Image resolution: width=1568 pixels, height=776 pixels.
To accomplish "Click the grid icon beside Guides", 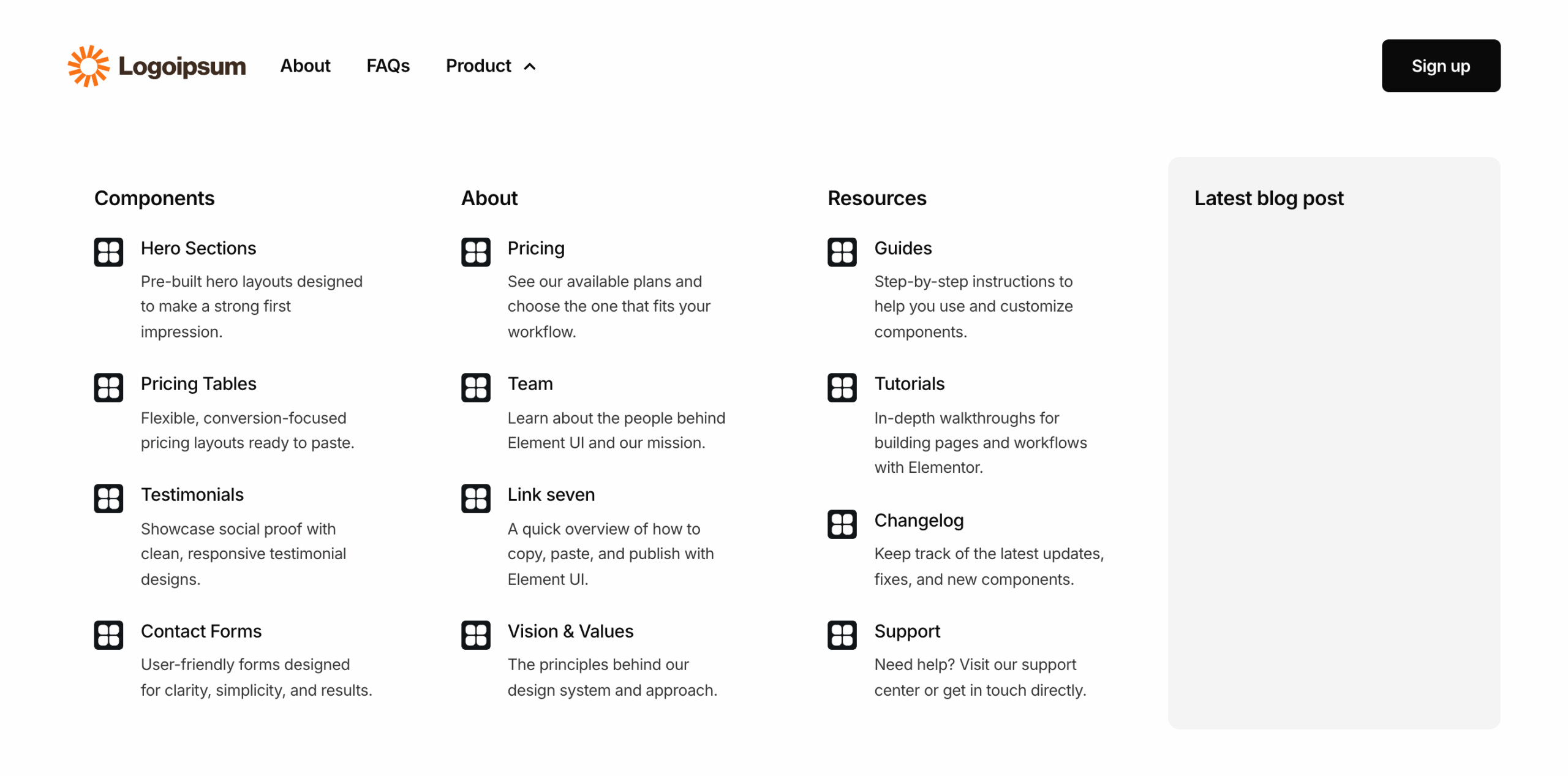I will point(842,252).
